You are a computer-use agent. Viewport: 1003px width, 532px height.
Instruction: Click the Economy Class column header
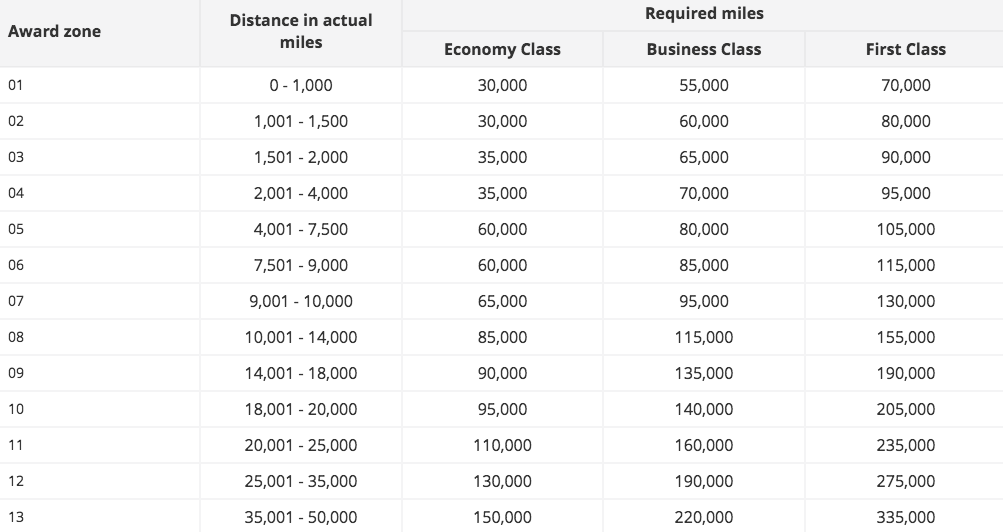coord(502,49)
